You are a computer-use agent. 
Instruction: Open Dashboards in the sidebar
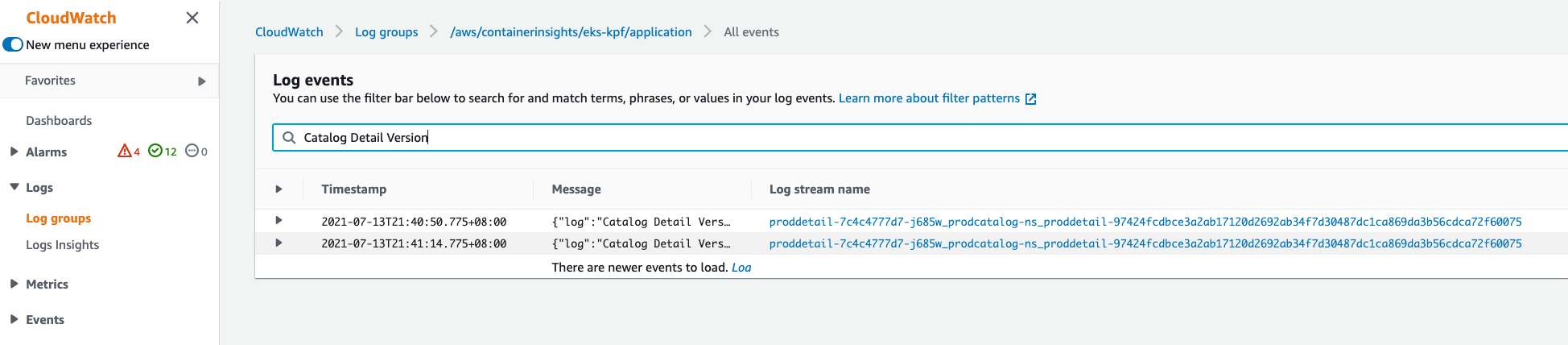59,120
